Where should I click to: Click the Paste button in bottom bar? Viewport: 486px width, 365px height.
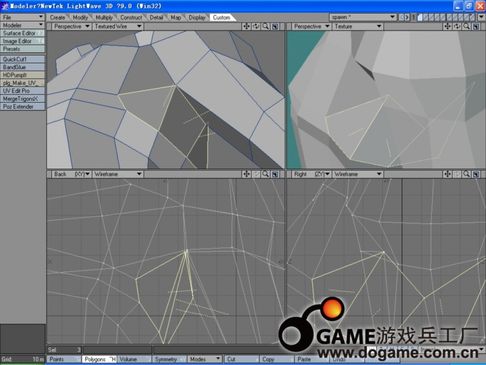(x=312, y=359)
